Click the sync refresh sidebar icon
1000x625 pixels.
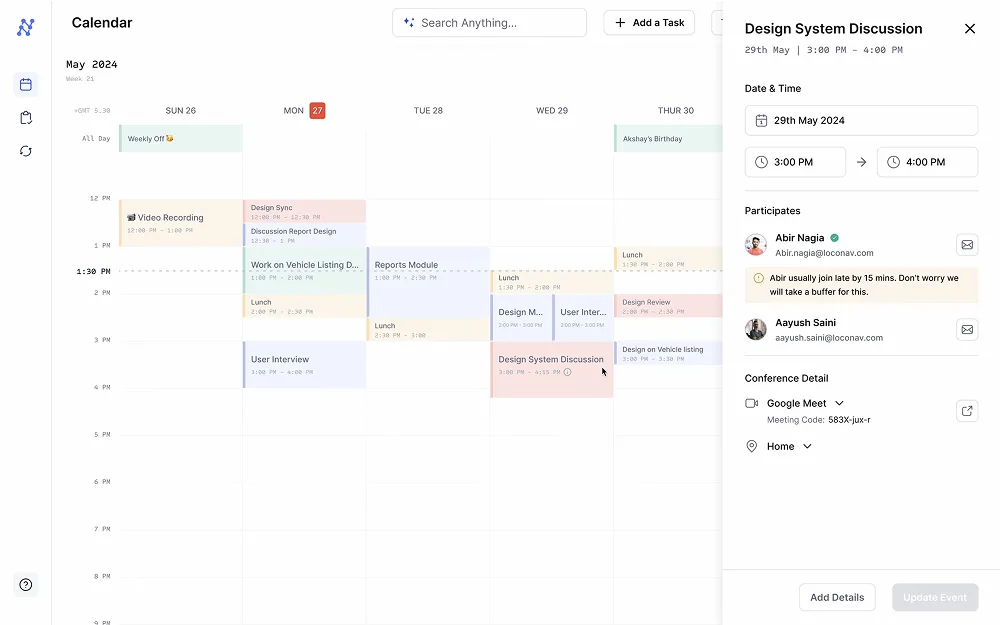26,151
